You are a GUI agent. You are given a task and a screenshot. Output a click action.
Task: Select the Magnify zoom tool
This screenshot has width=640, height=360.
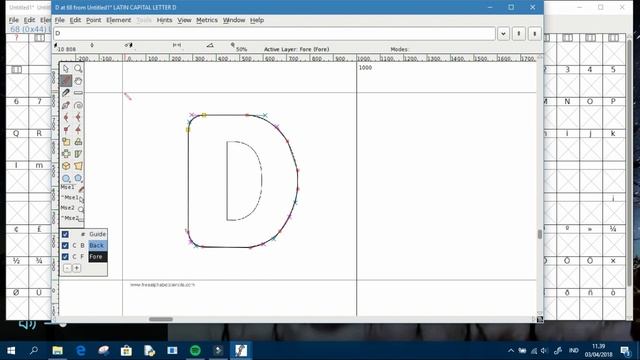coord(78,69)
